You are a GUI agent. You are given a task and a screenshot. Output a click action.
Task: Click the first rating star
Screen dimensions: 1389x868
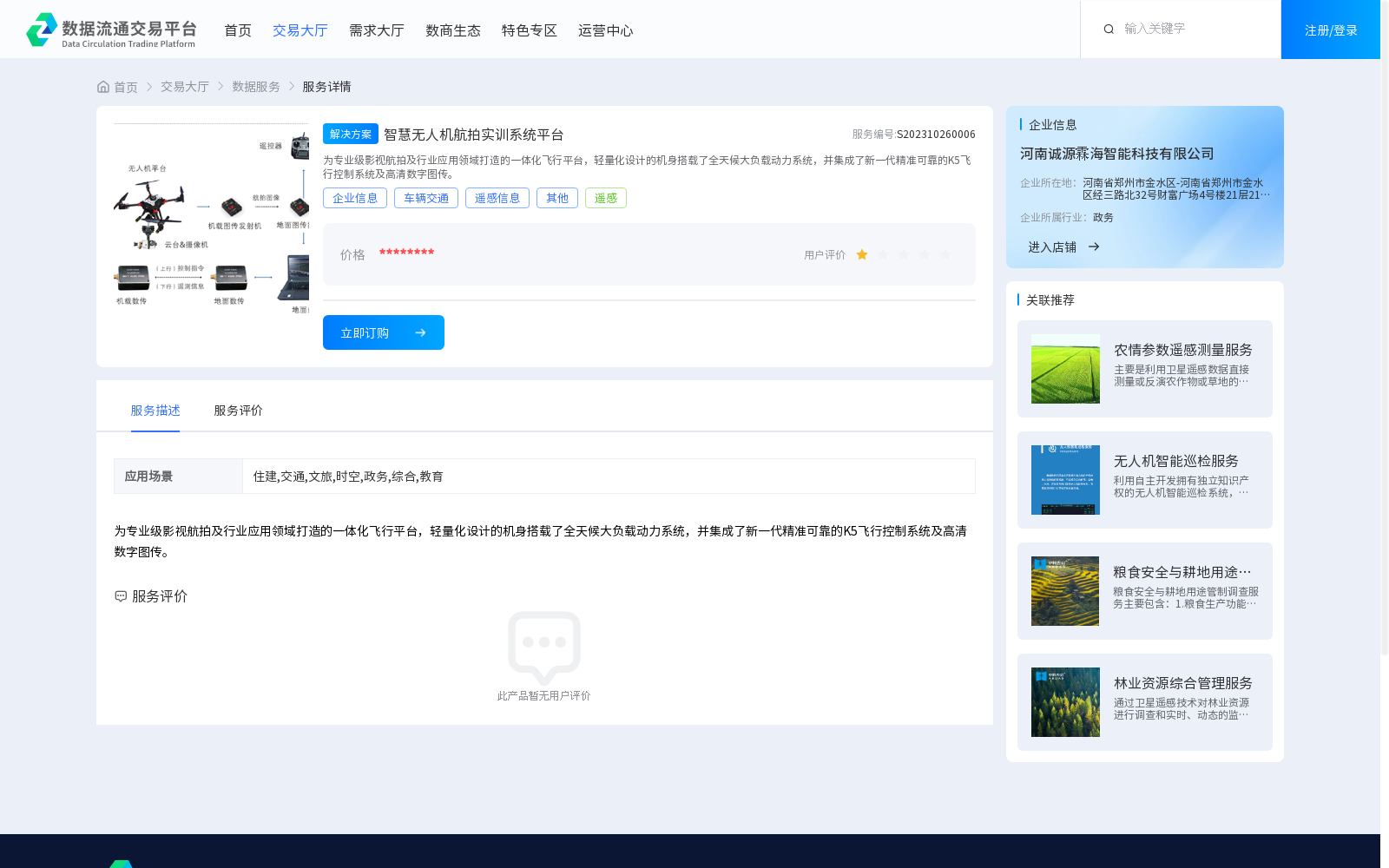click(862, 254)
